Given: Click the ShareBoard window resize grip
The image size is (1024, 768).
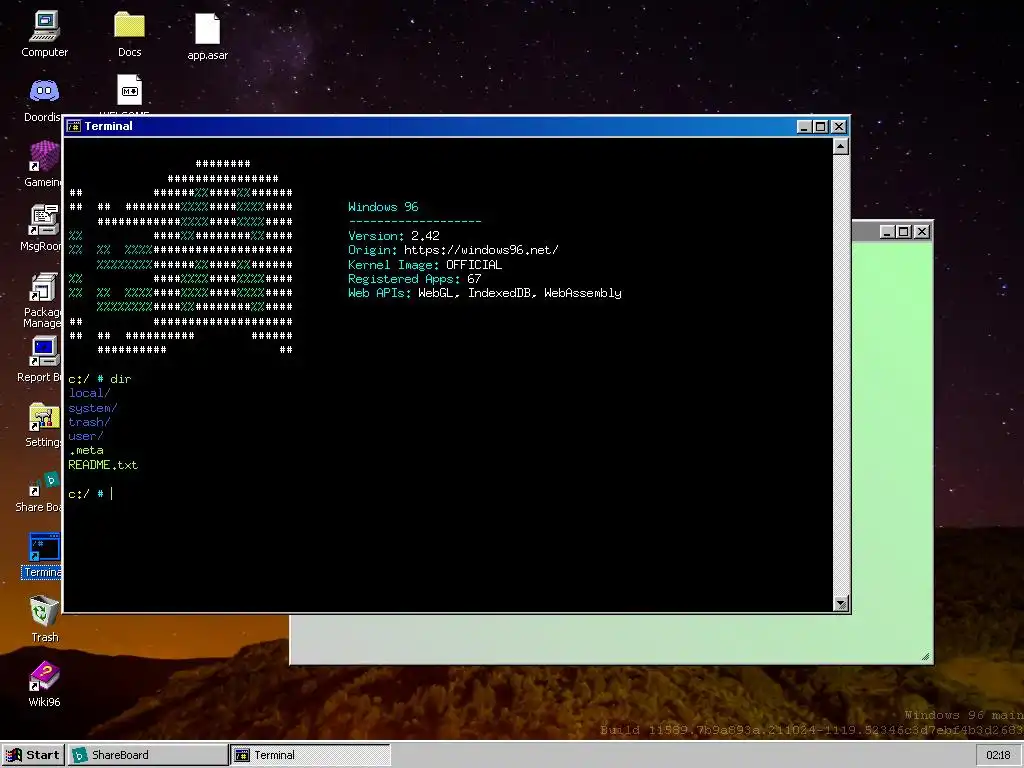Looking at the screenshot, I should click(x=925, y=656).
